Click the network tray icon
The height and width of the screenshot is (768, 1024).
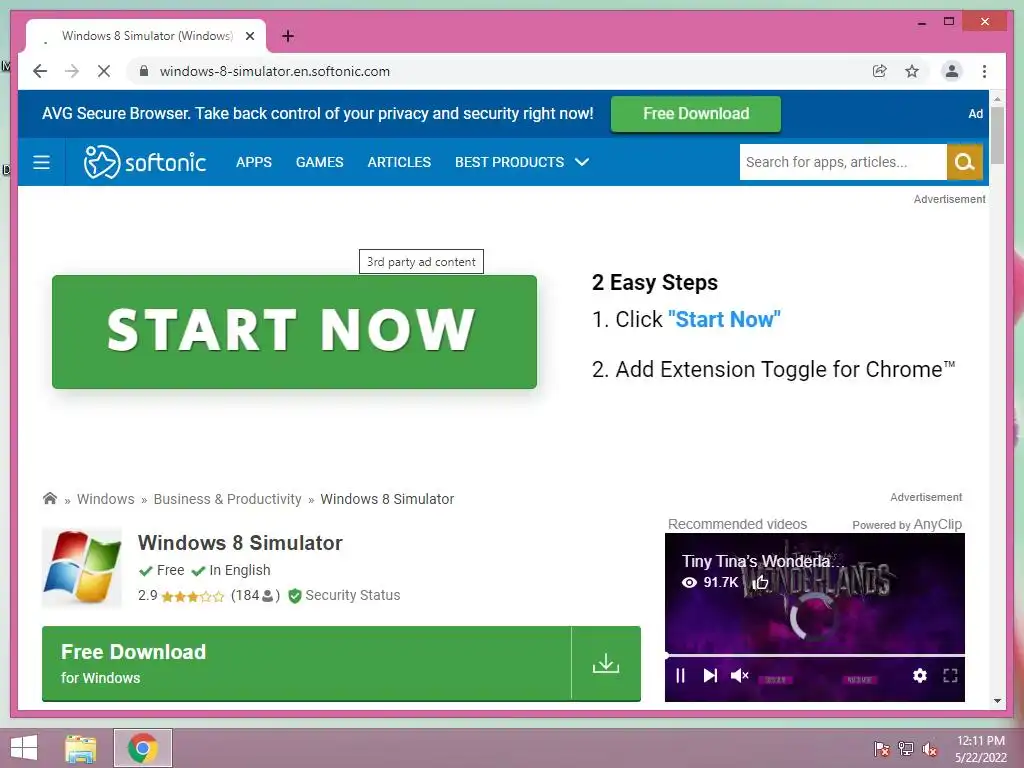tap(905, 749)
